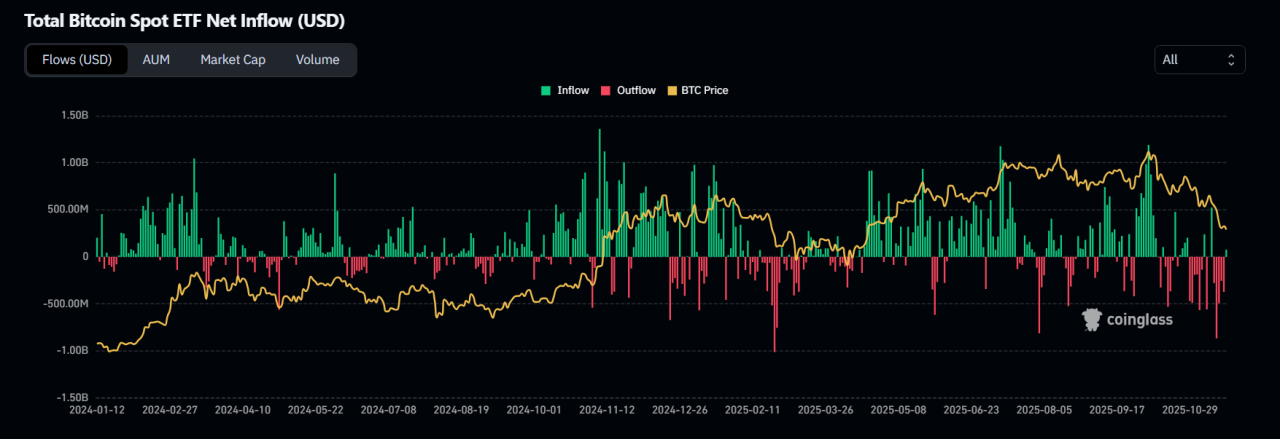Click the tallest green inflow bar near 2024-11-12
This screenshot has width=1280, height=439.
click(x=600, y=190)
